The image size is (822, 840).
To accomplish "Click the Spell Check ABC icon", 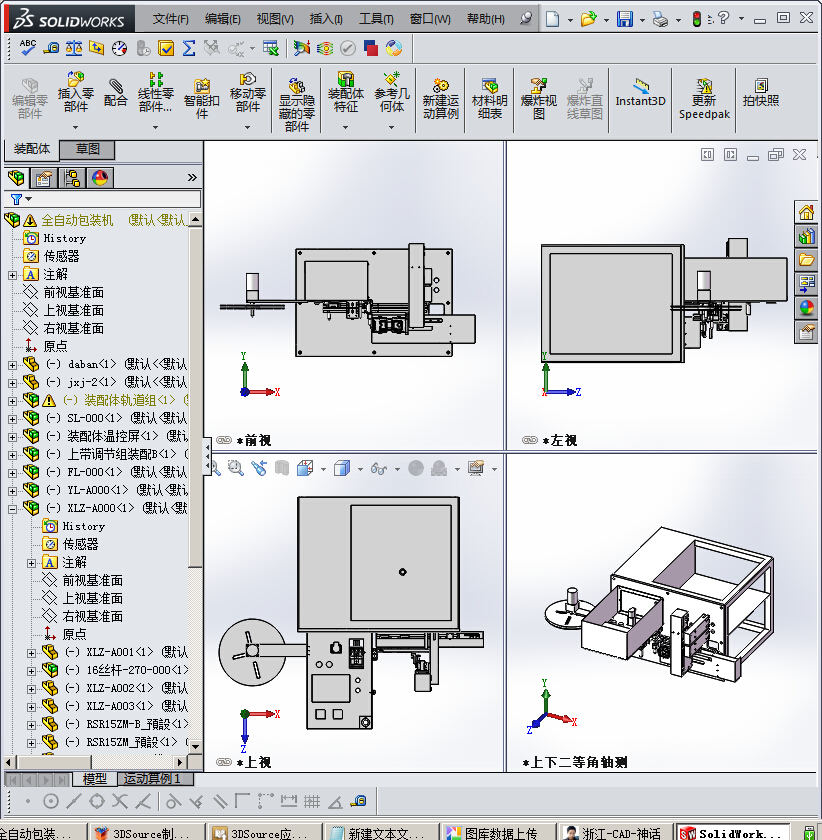I will [27, 48].
